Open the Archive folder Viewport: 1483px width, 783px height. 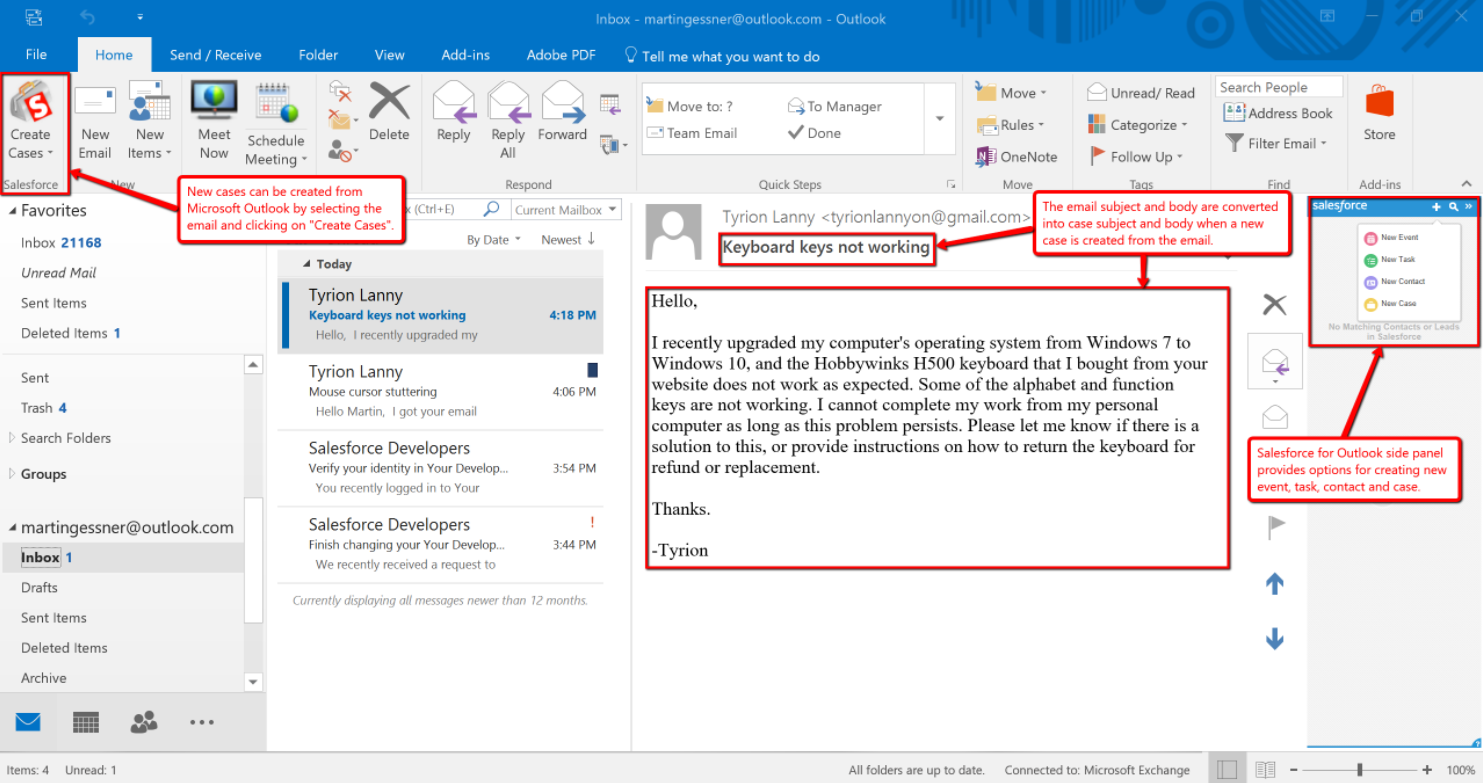point(44,678)
